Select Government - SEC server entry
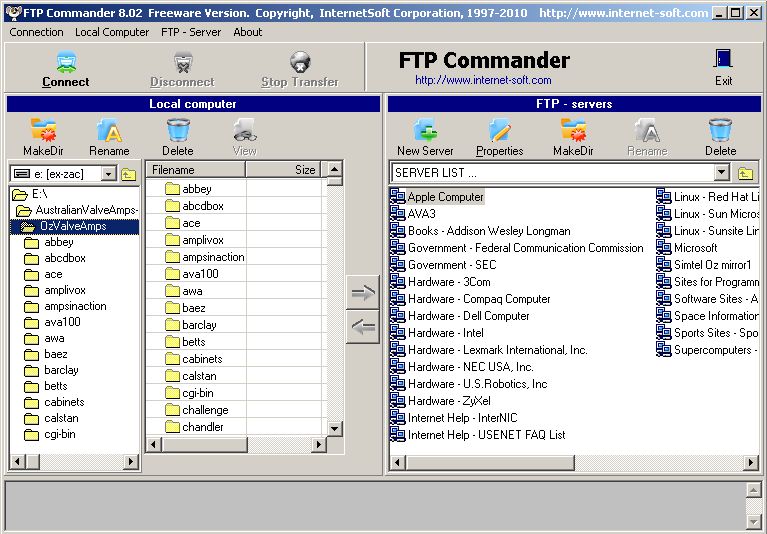Viewport: 767px width, 534px height. pos(443,265)
